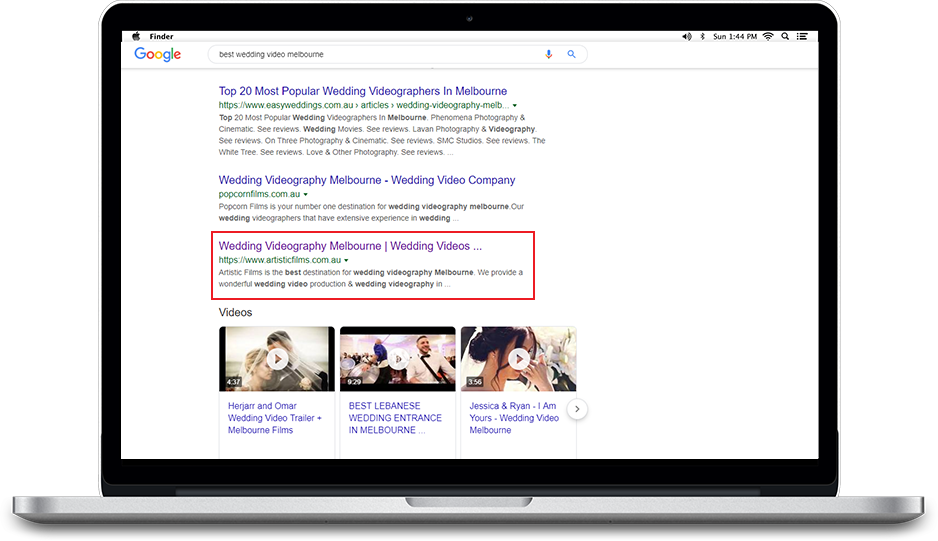Expand the easyweddings URL dropdown arrow
This screenshot has width=938, height=541.
click(x=514, y=106)
